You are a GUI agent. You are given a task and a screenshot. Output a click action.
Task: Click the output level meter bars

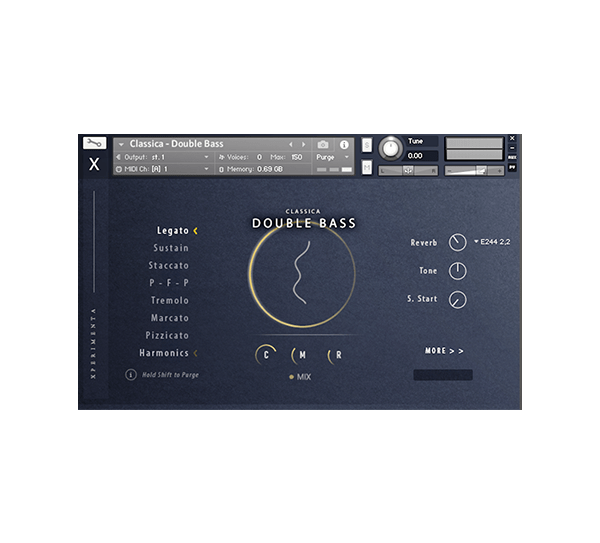(x=474, y=149)
